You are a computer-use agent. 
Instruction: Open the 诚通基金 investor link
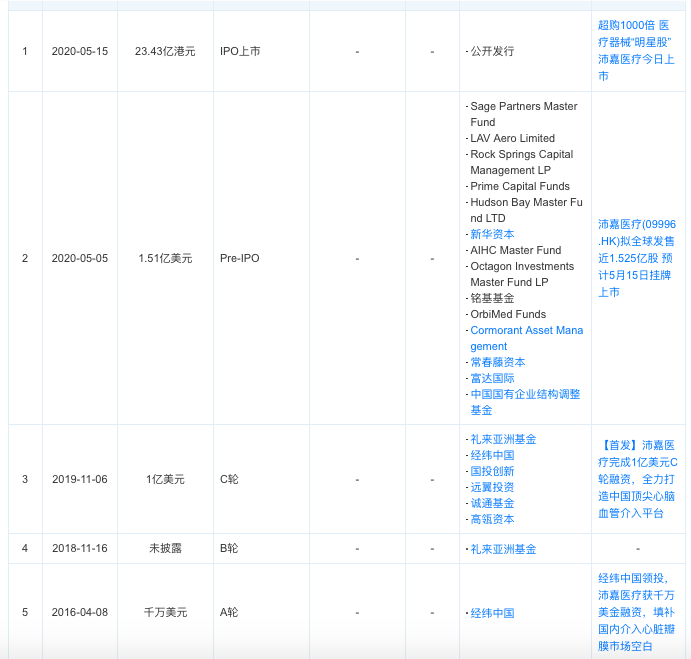pyautogui.click(x=492, y=503)
